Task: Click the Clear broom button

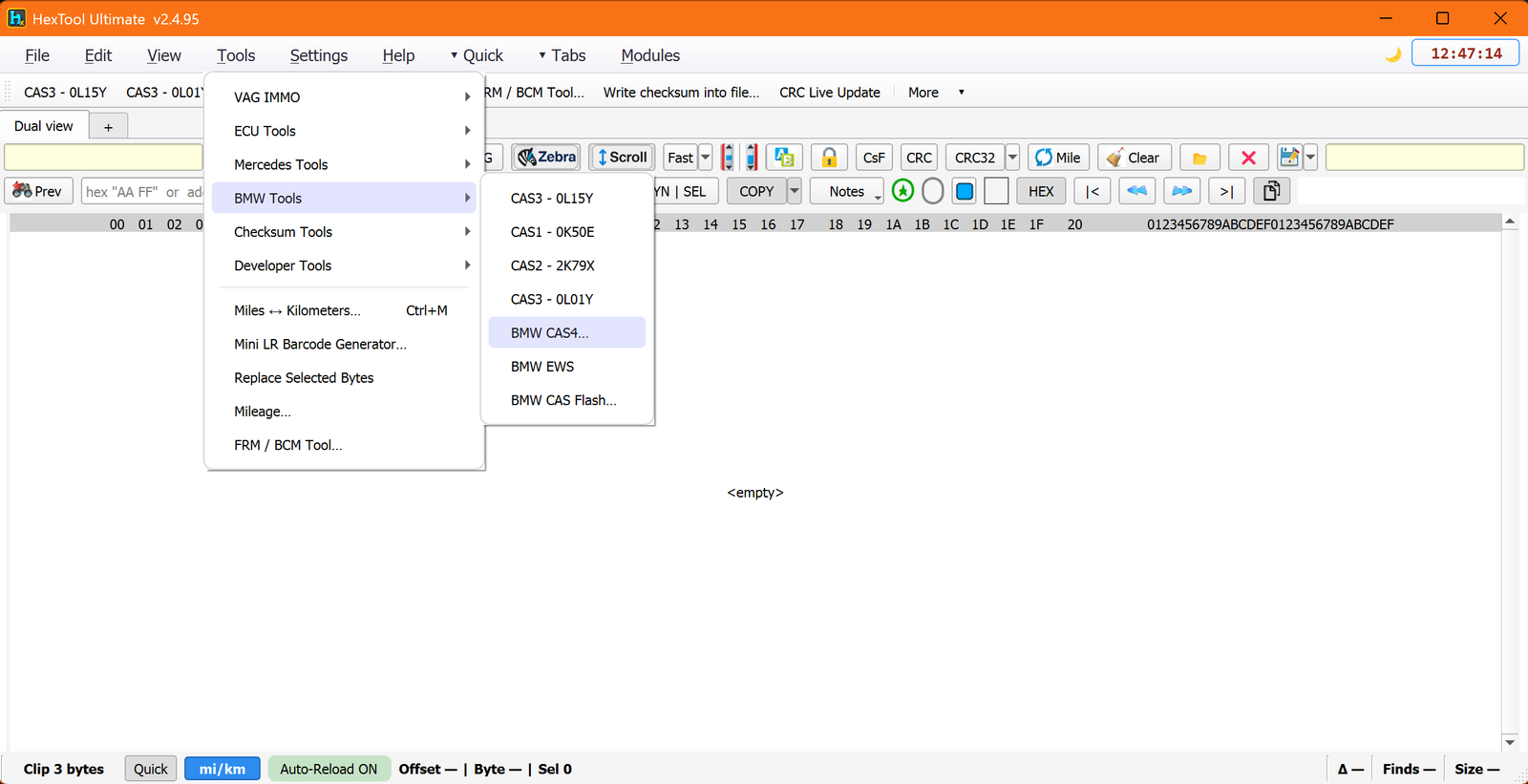Action: point(1134,158)
